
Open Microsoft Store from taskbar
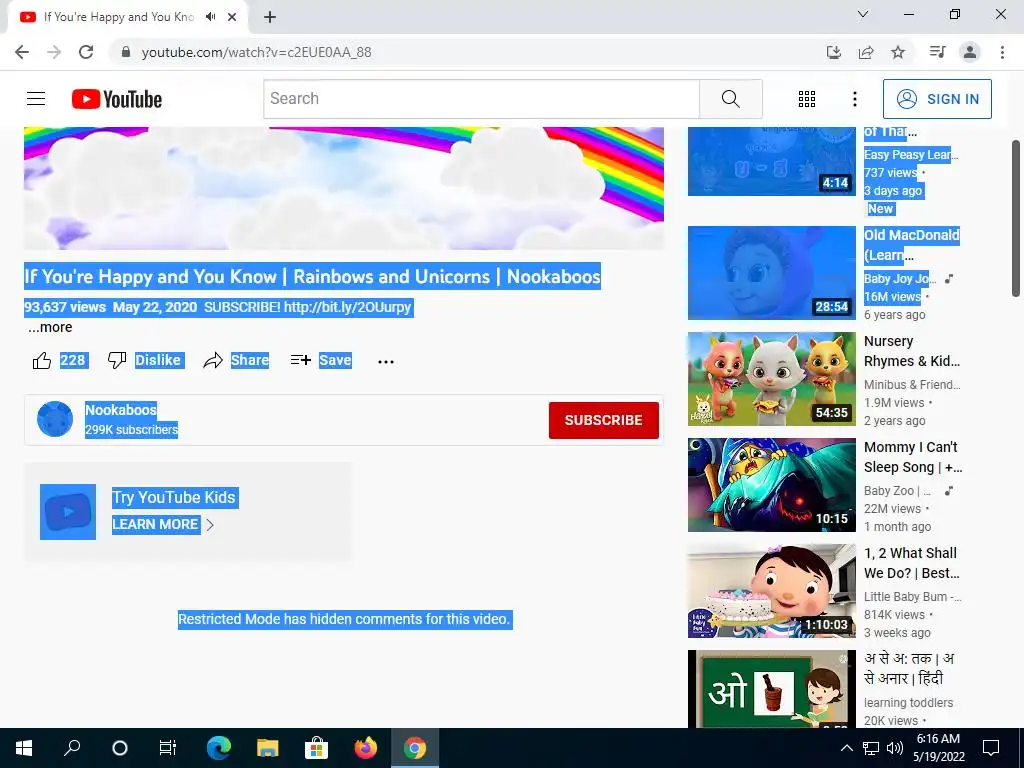pyautogui.click(x=317, y=748)
